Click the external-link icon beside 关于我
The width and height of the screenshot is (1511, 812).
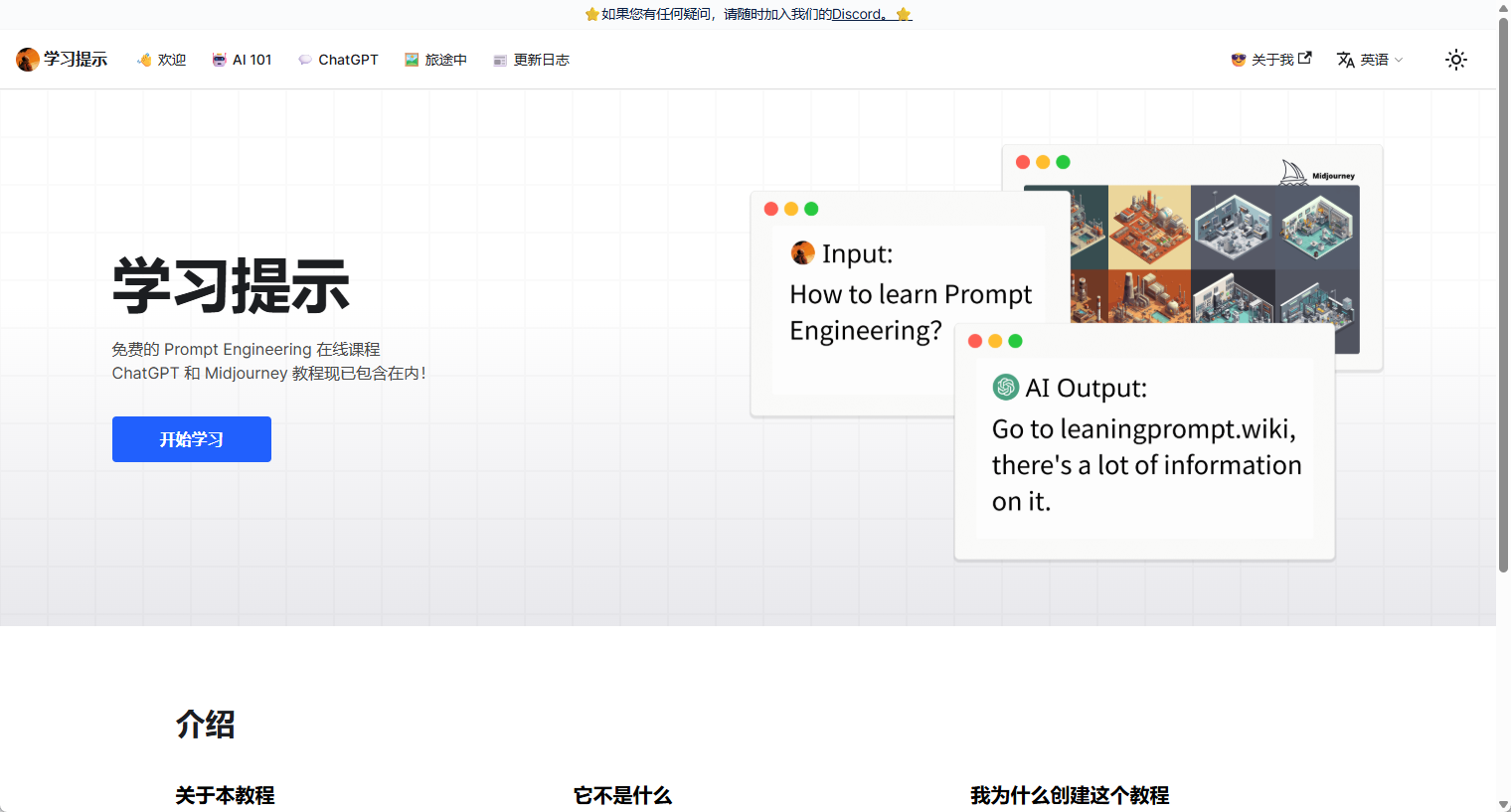(x=1305, y=58)
